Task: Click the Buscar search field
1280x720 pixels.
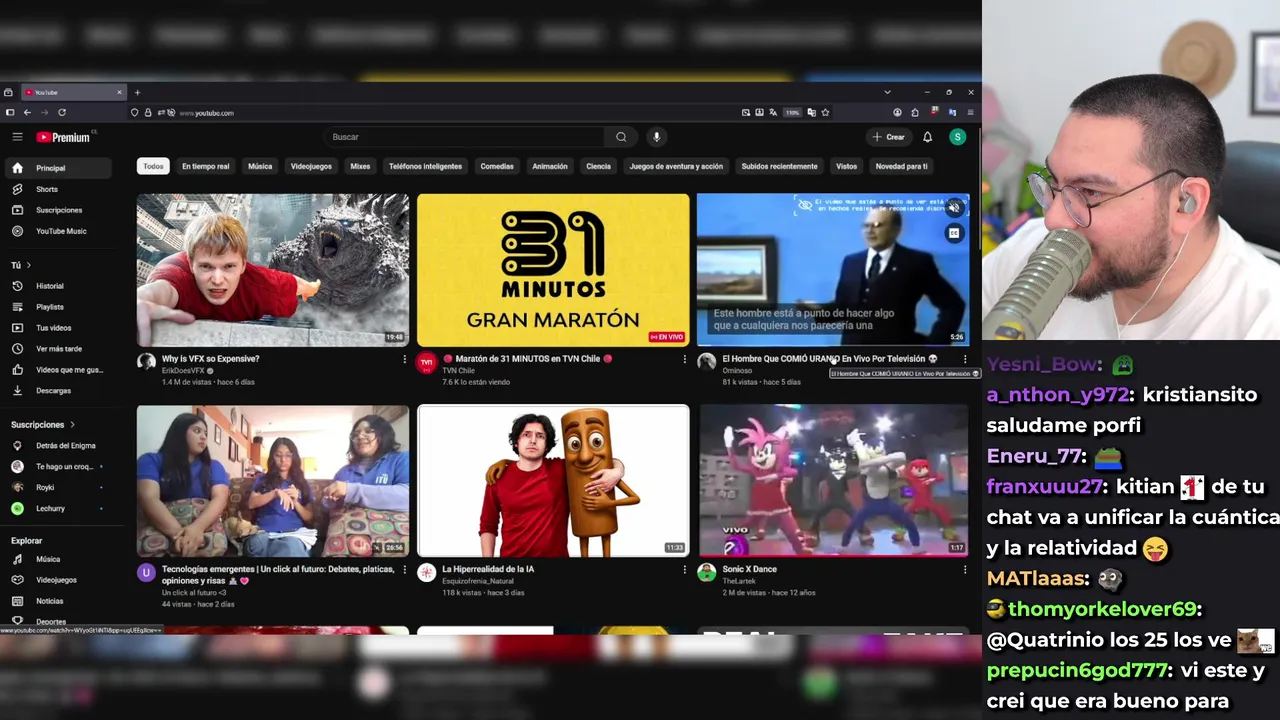Action: click(x=465, y=137)
